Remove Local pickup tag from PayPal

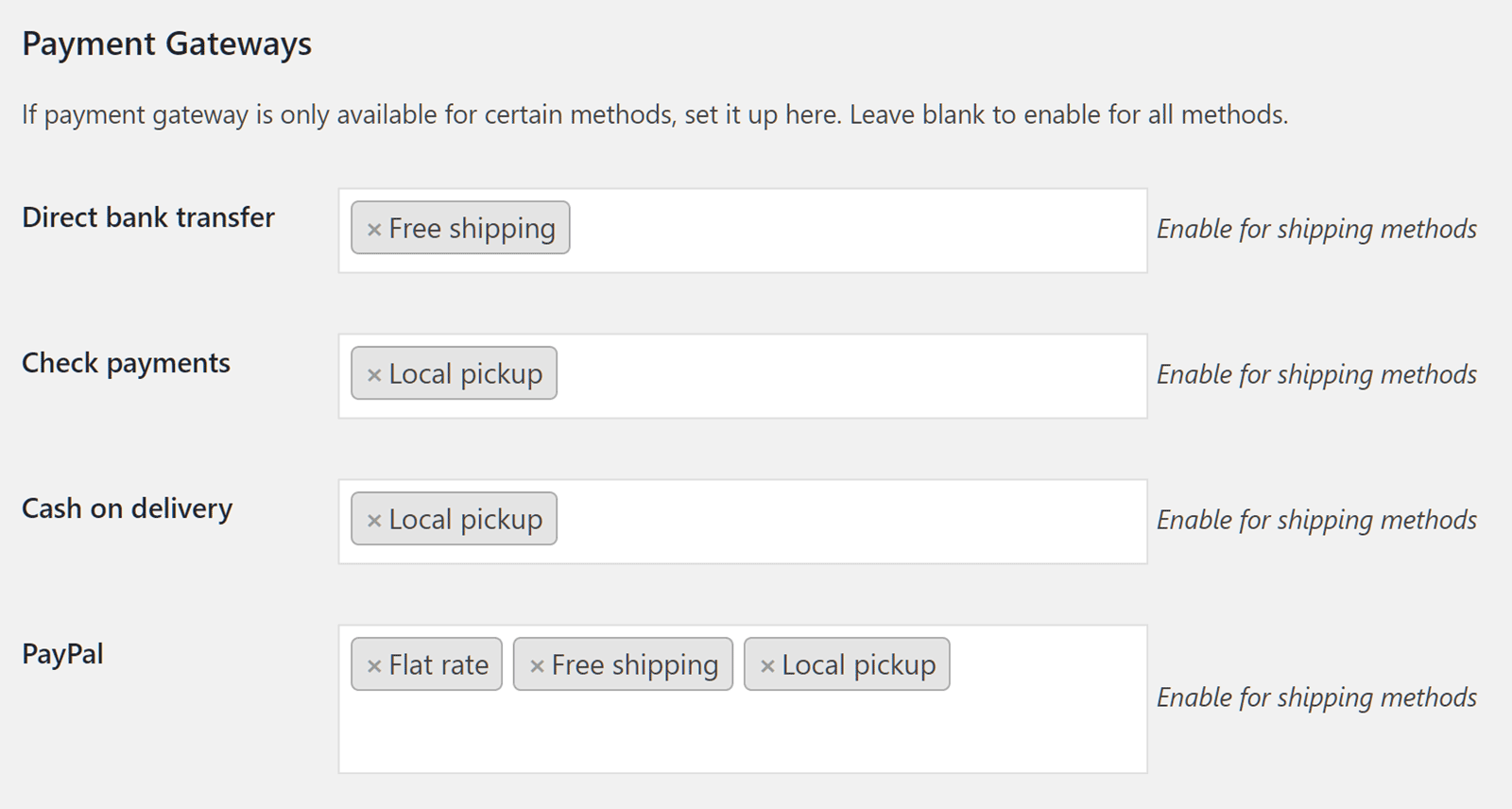(767, 666)
